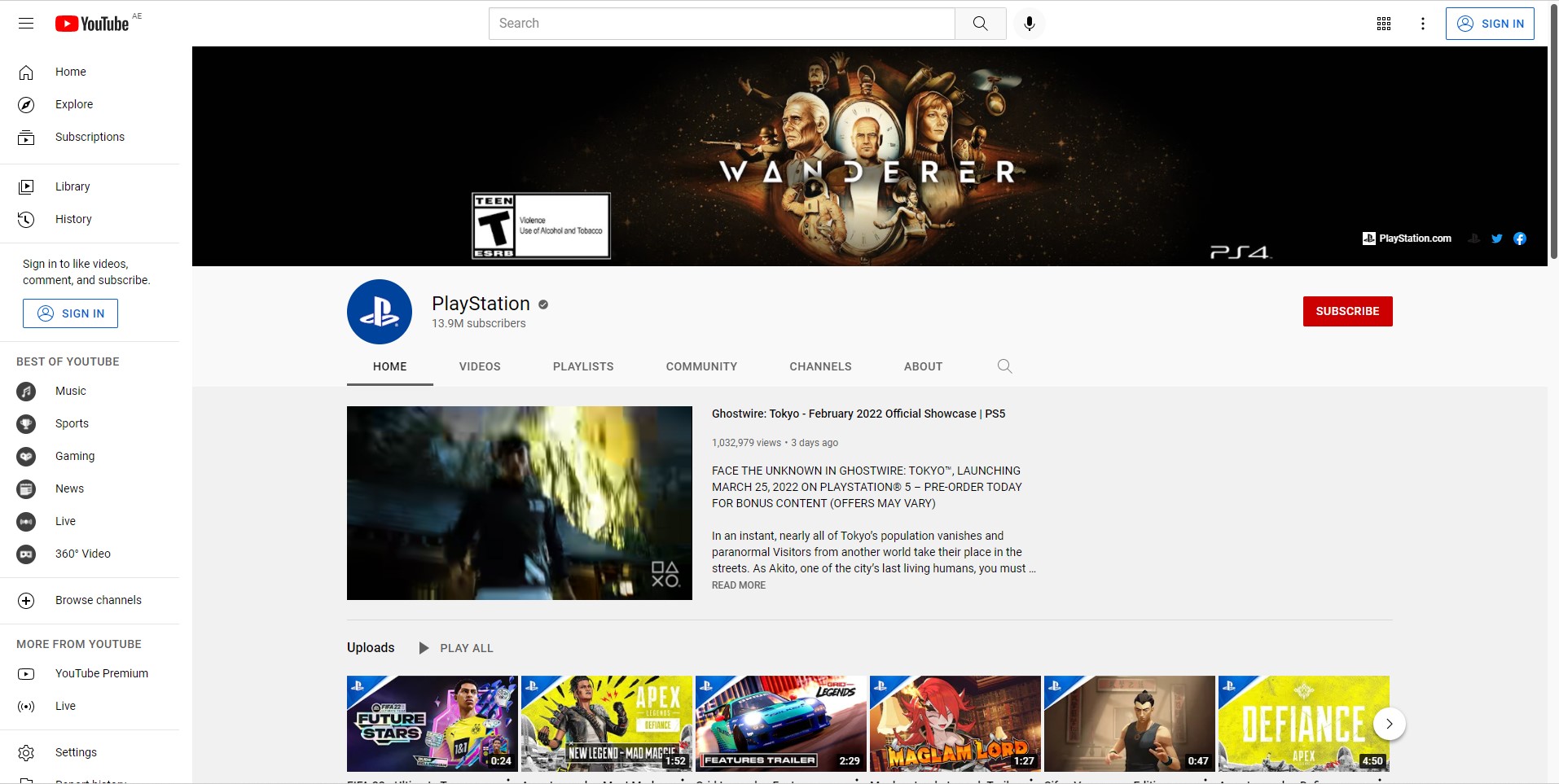1559x784 pixels.
Task: Activate voice search microphone
Action: (1030, 24)
